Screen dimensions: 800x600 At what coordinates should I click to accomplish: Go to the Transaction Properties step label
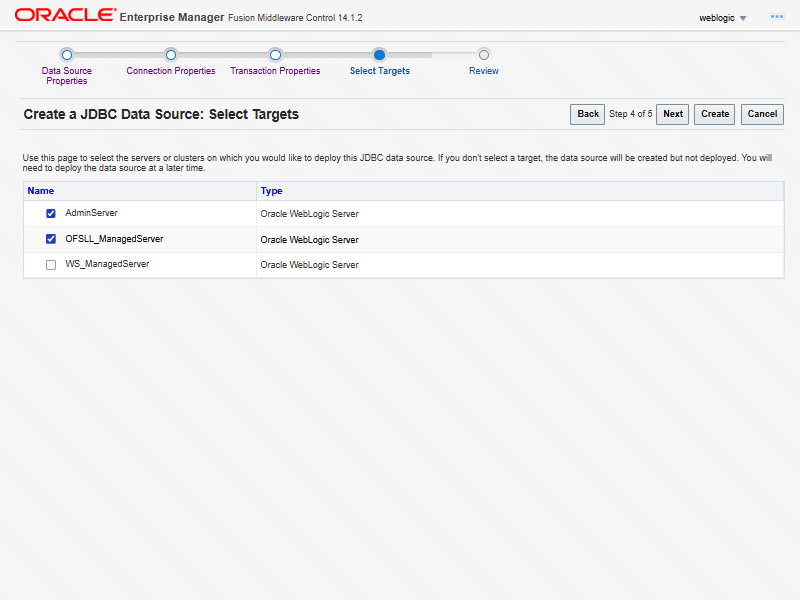click(275, 71)
